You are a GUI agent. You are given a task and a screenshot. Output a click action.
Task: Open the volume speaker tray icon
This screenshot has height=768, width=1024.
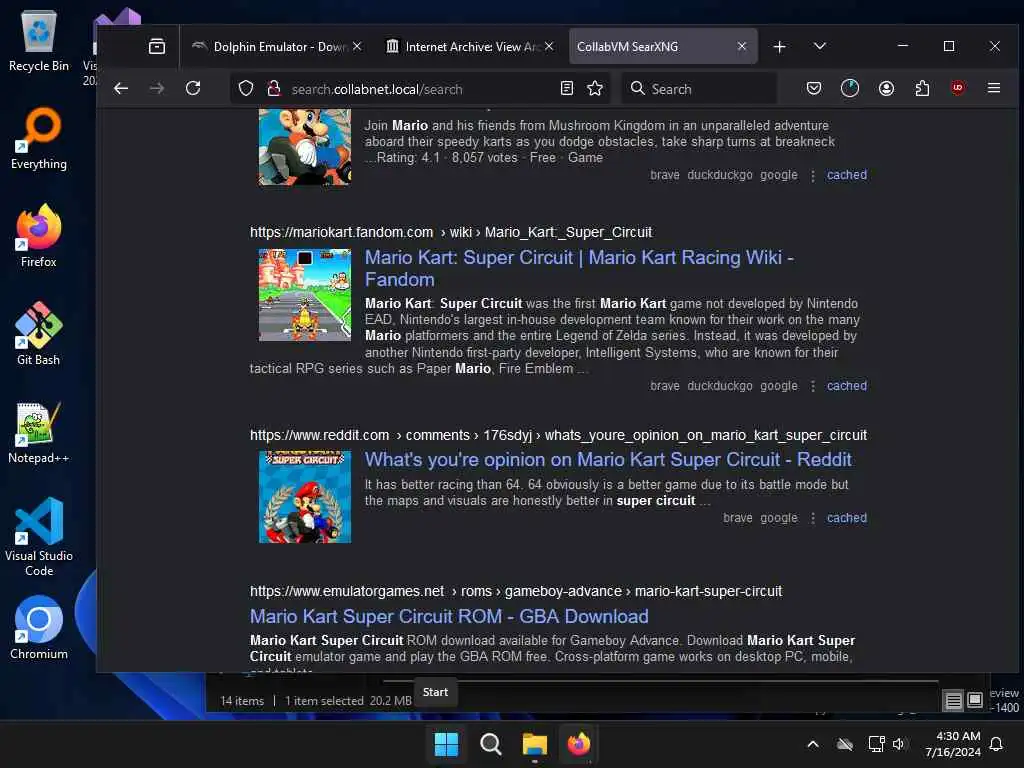point(899,744)
